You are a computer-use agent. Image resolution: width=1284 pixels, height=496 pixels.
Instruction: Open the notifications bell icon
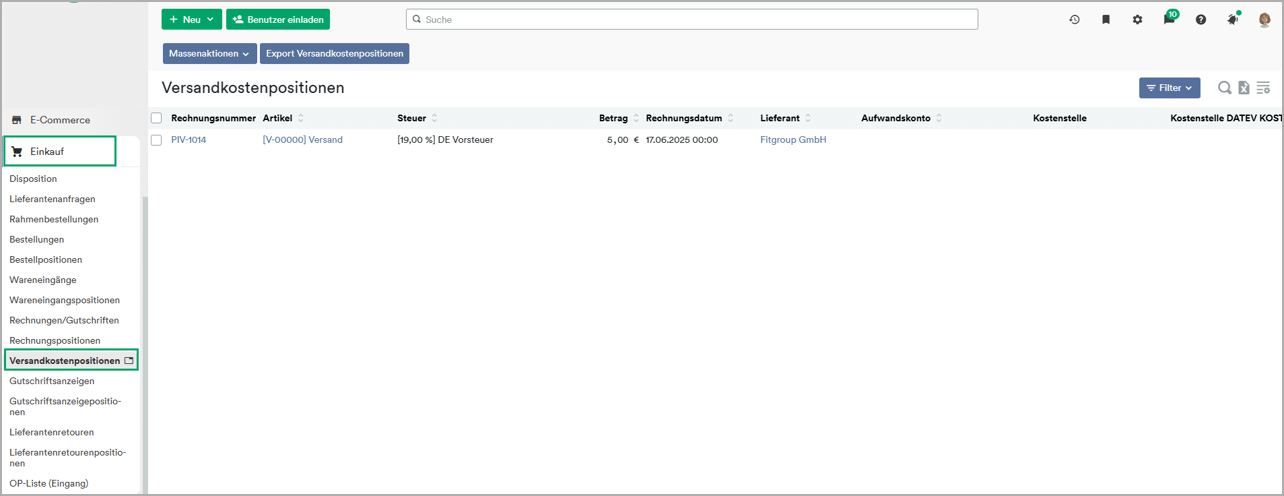[x=1232, y=19]
